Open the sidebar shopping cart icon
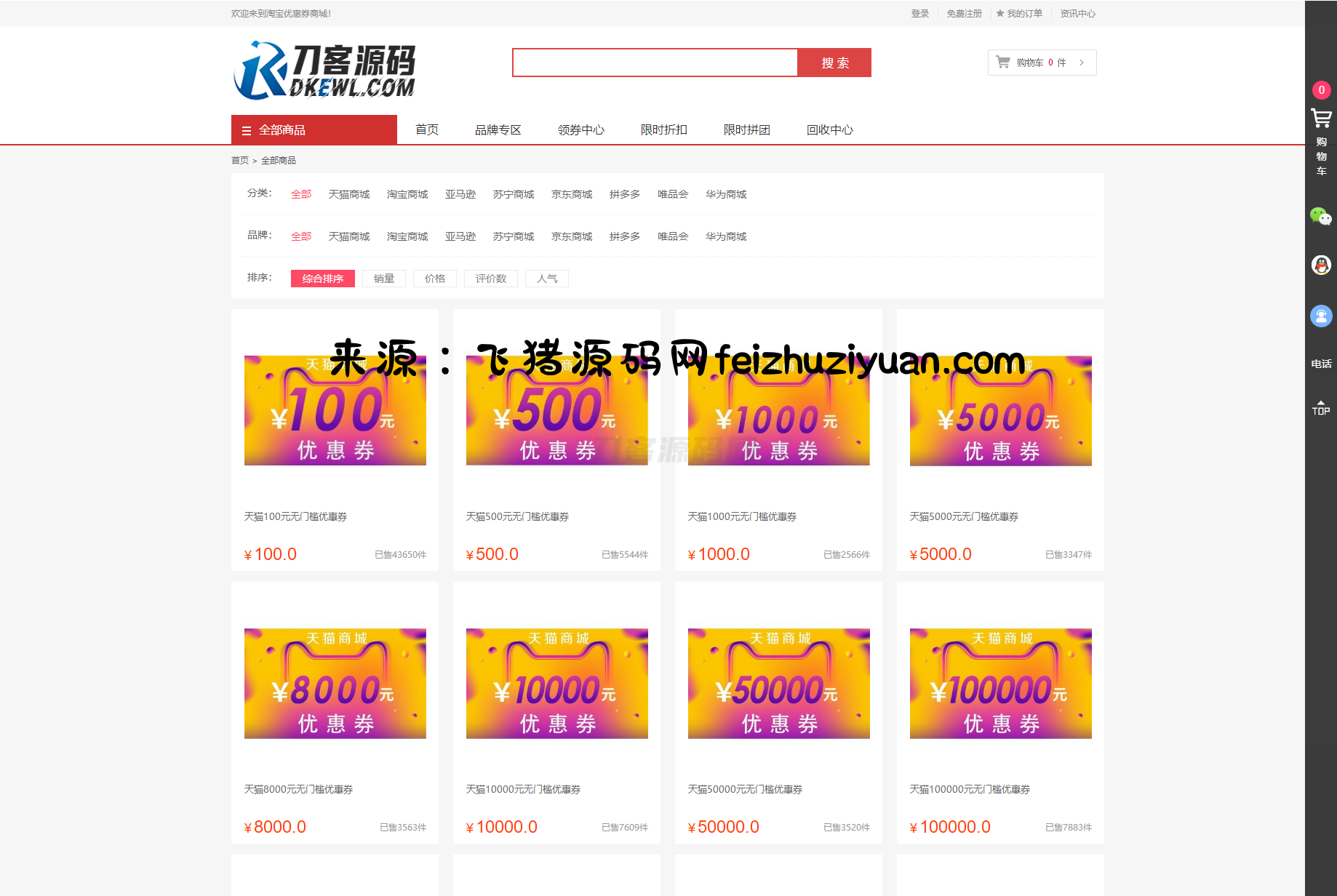Screen dimensions: 1337x896 click(1321, 118)
